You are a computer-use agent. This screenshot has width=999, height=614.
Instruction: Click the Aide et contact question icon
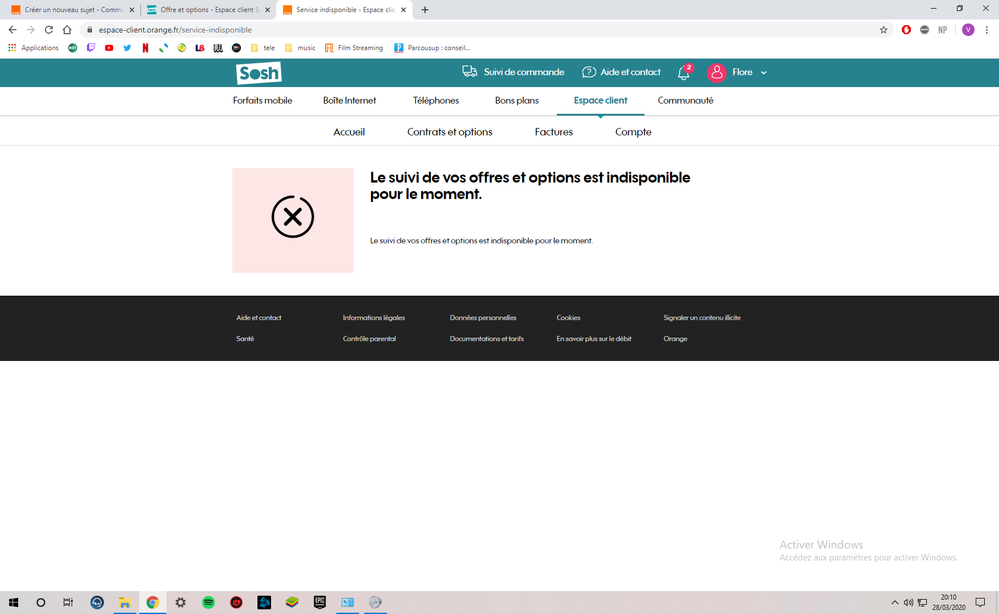589,73
